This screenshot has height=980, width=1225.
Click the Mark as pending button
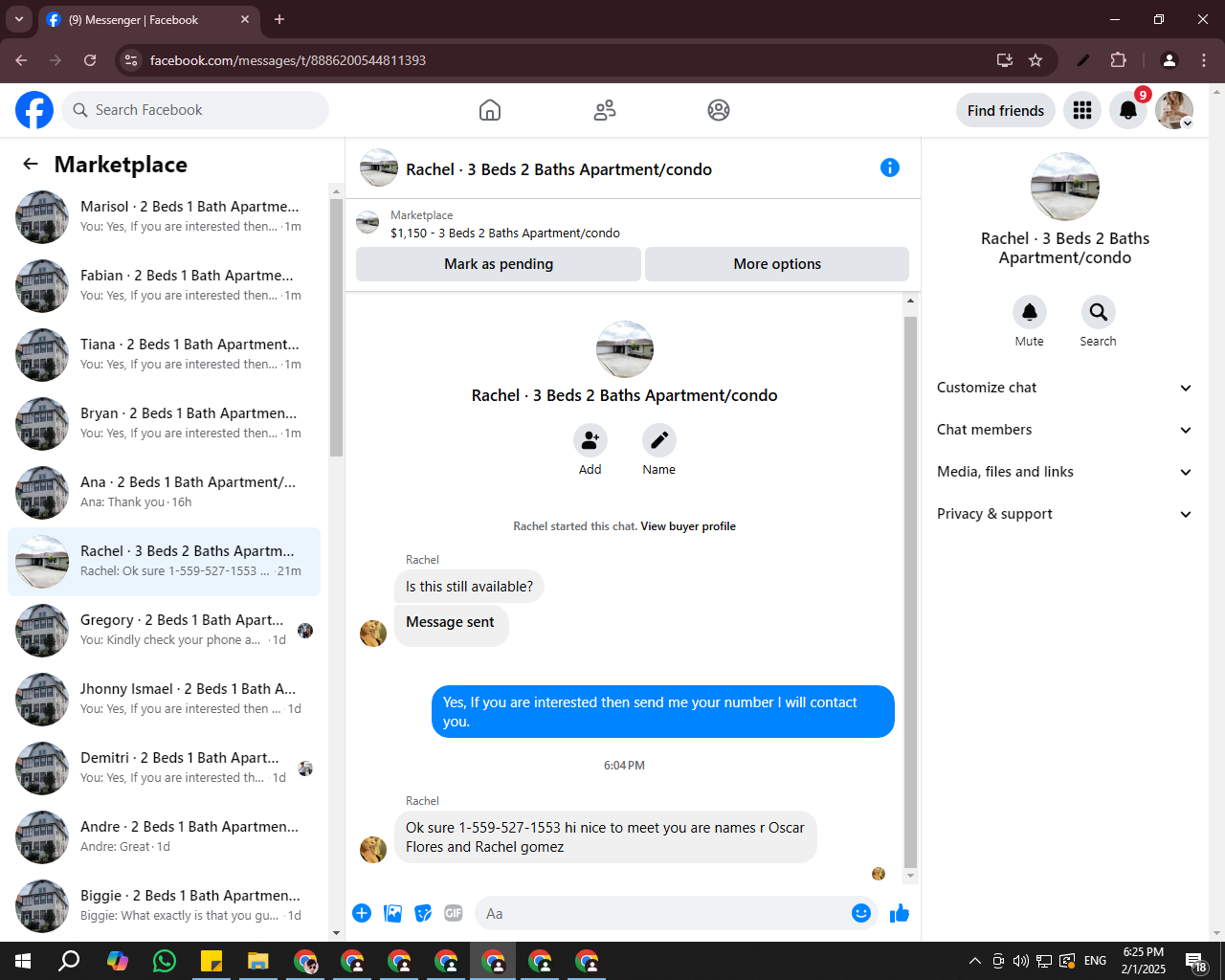tap(499, 264)
